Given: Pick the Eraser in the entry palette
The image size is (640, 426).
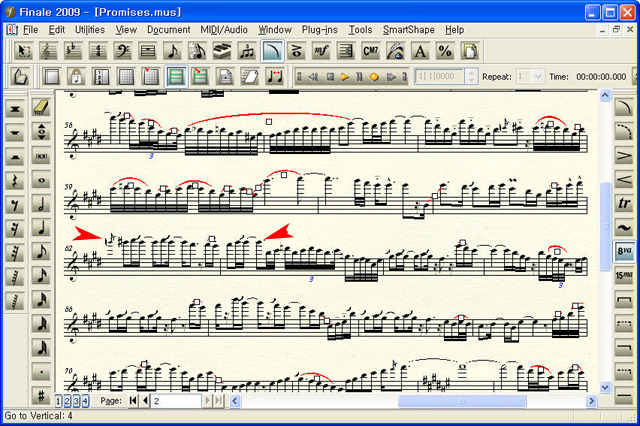Looking at the screenshot, I should click(41, 108).
